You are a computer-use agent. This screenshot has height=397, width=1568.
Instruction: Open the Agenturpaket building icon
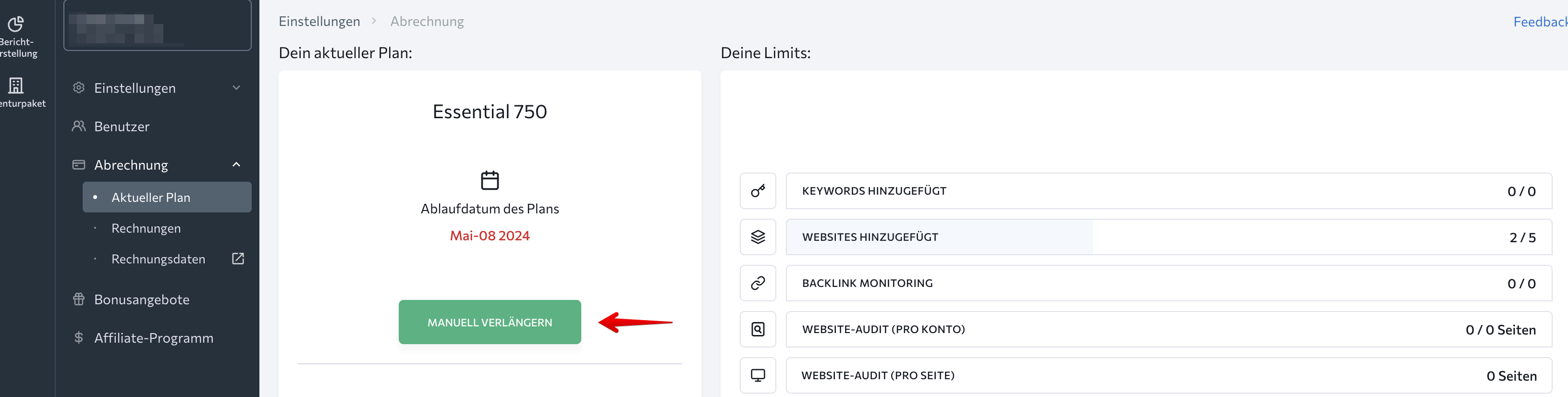pos(16,85)
